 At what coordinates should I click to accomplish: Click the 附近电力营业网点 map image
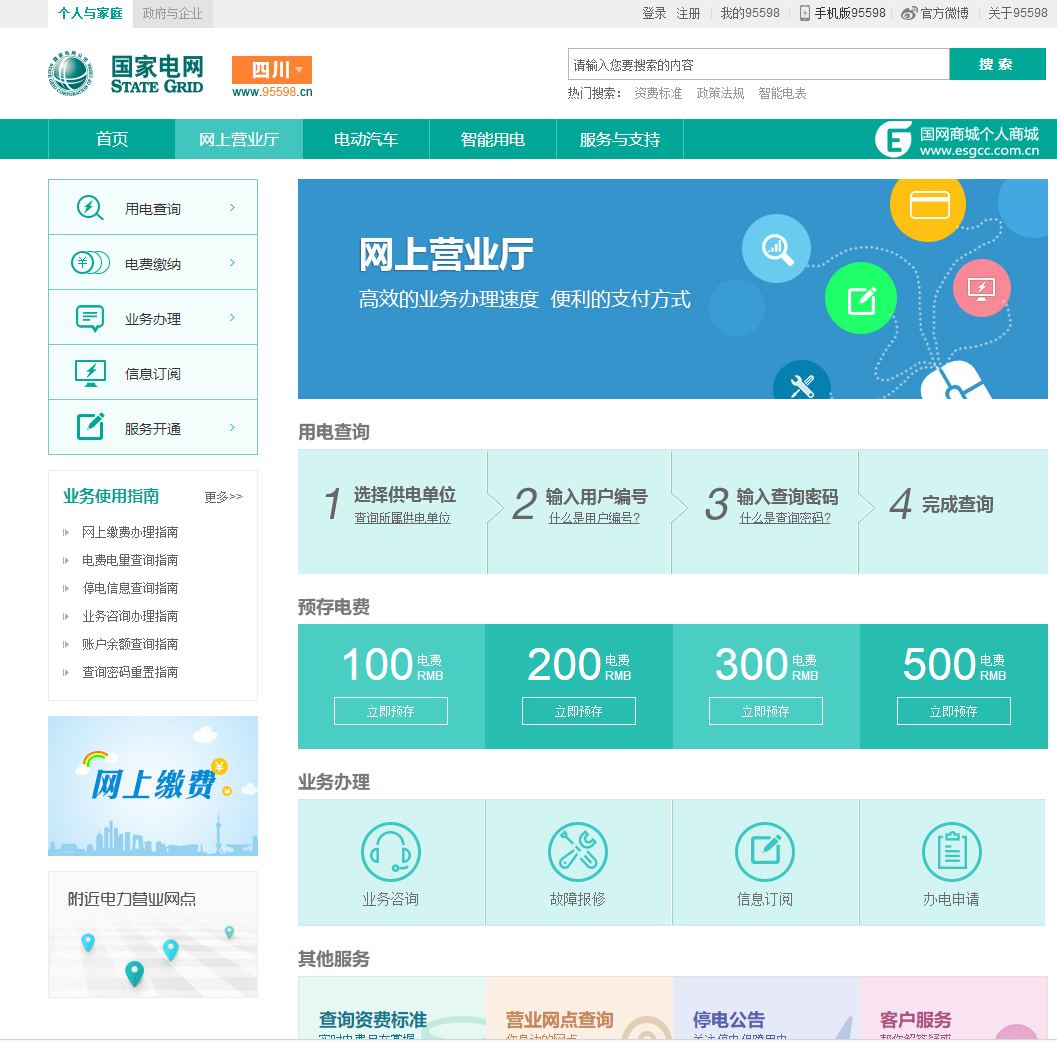click(153, 934)
